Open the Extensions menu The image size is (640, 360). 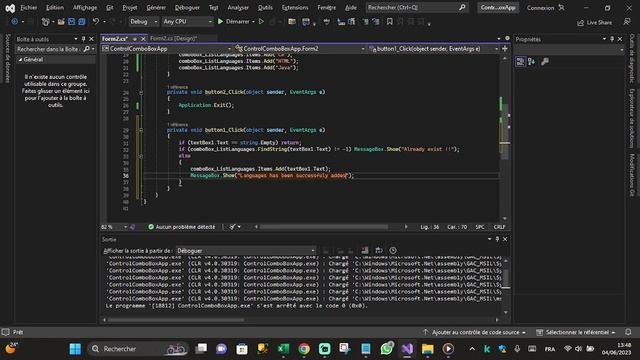(295, 8)
